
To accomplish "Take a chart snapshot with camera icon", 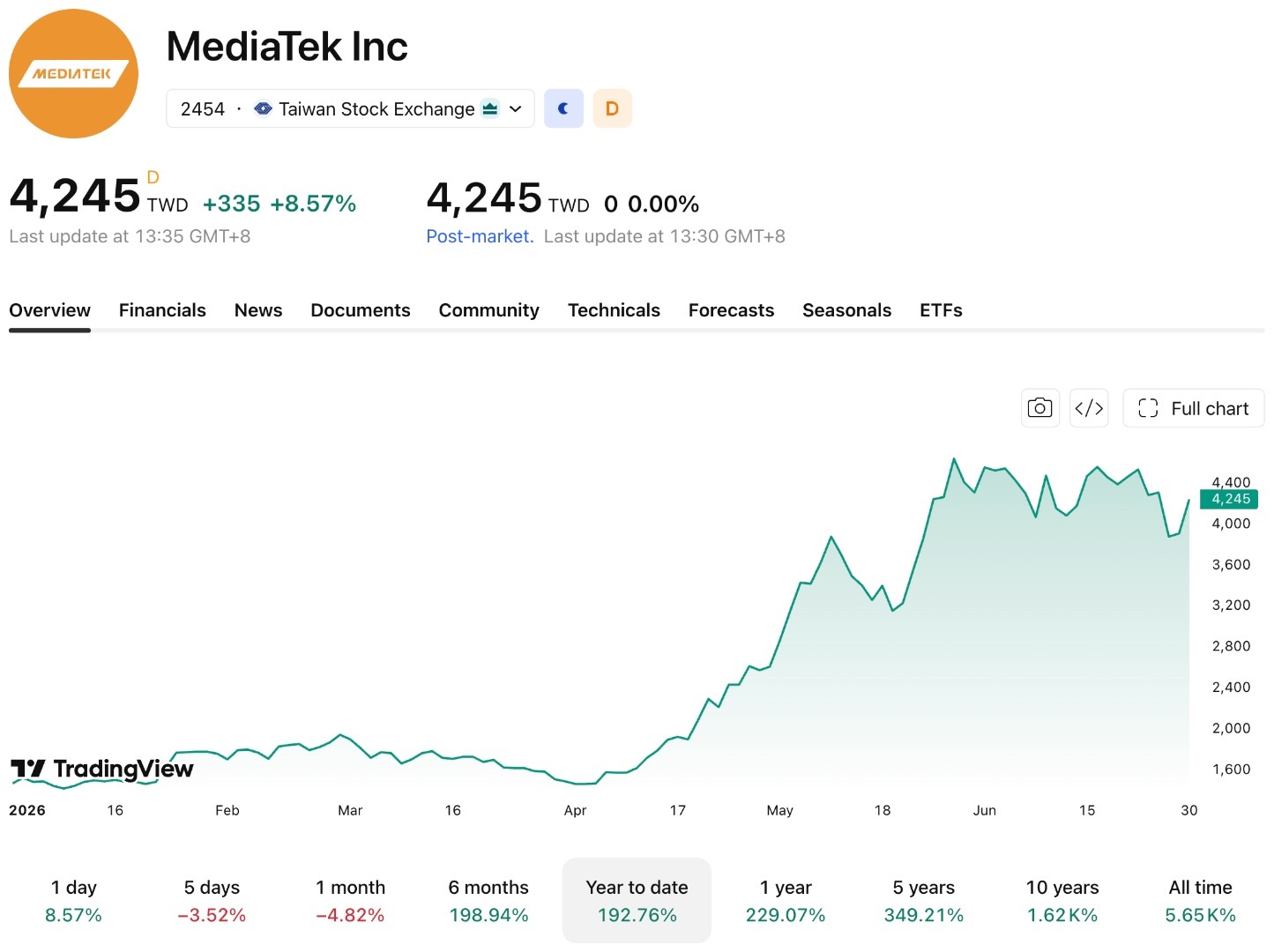I will [x=1039, y=408].
